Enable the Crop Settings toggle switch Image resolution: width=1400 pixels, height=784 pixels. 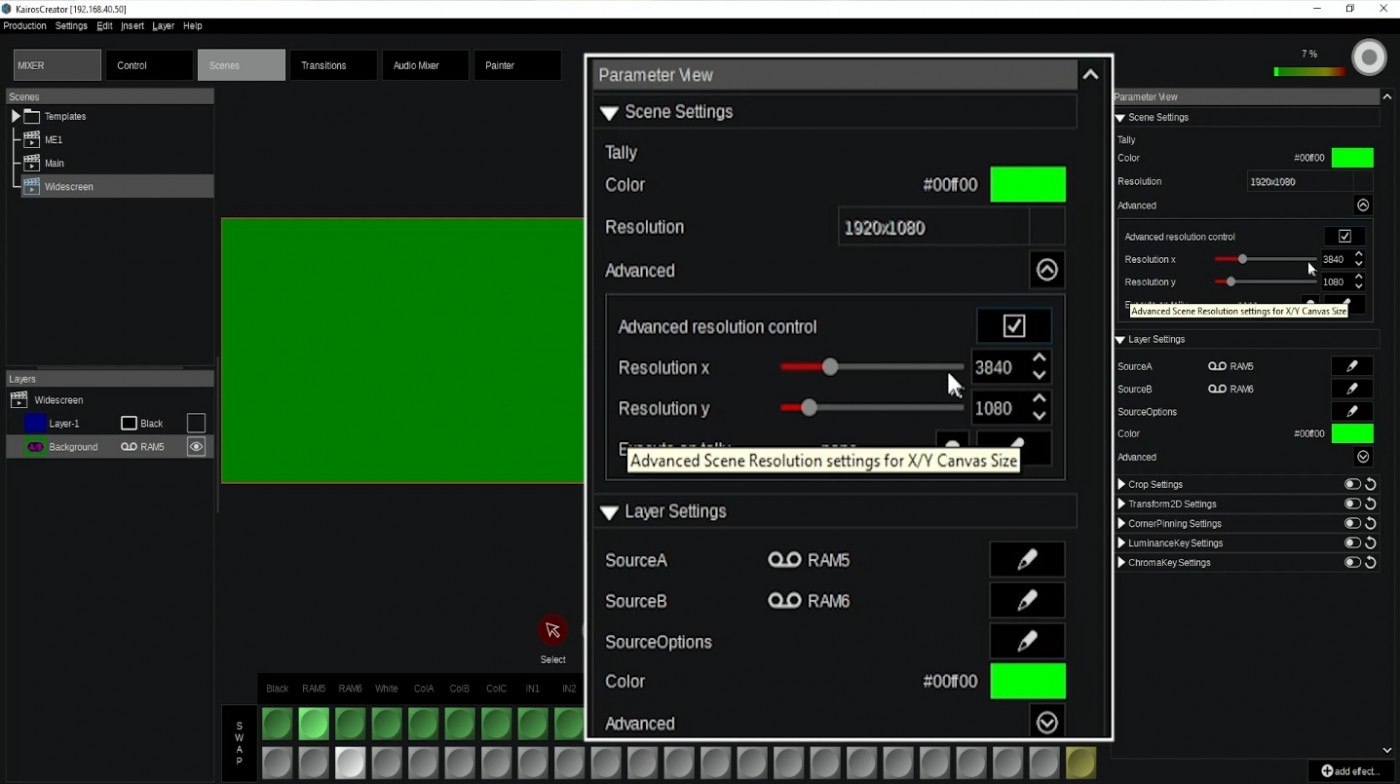1352,484
